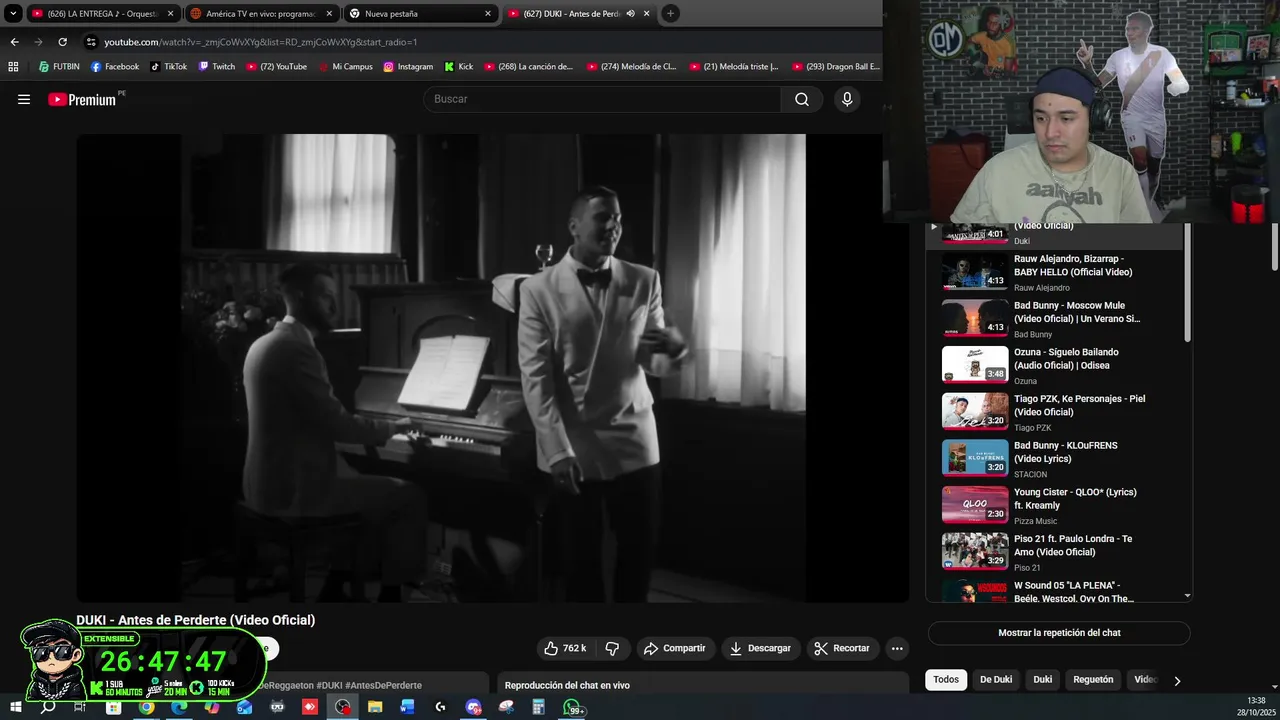
Task: Open the Mi Campus bookmark
Action: [x=345, y=67]
